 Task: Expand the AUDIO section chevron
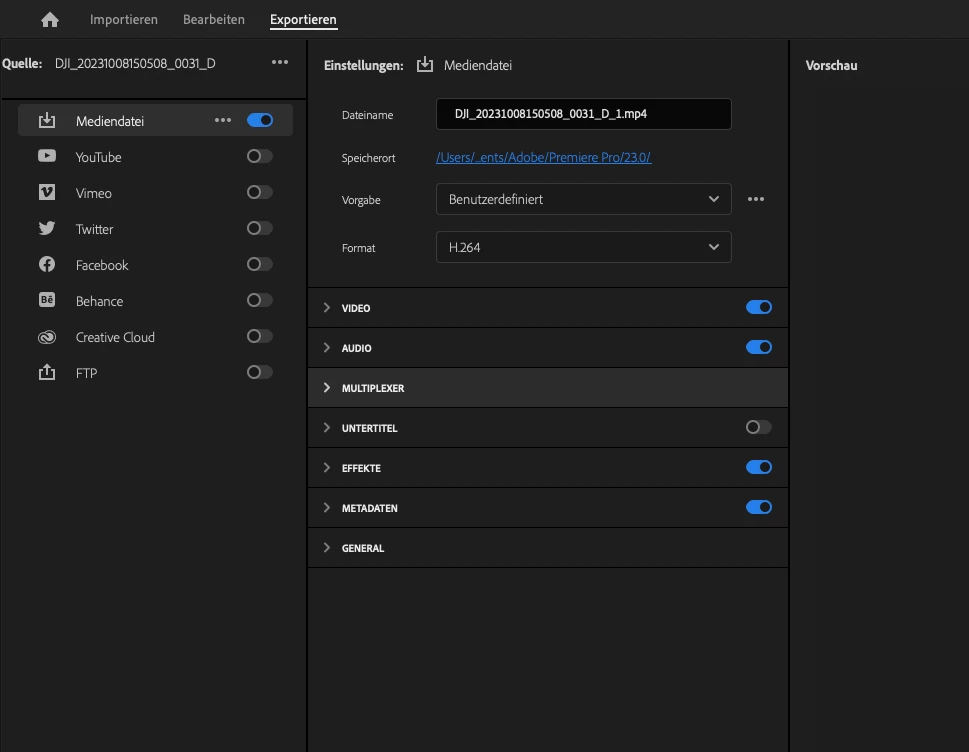coord(327,348)
